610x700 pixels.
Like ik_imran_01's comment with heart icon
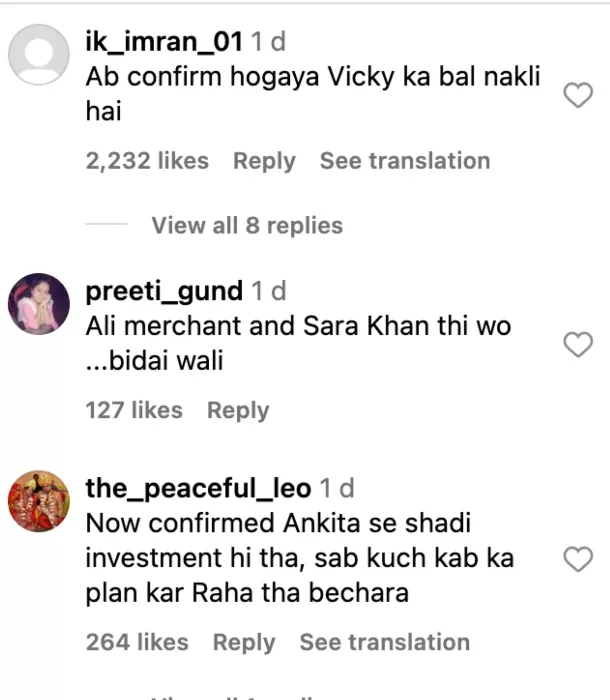click(579, 96)
